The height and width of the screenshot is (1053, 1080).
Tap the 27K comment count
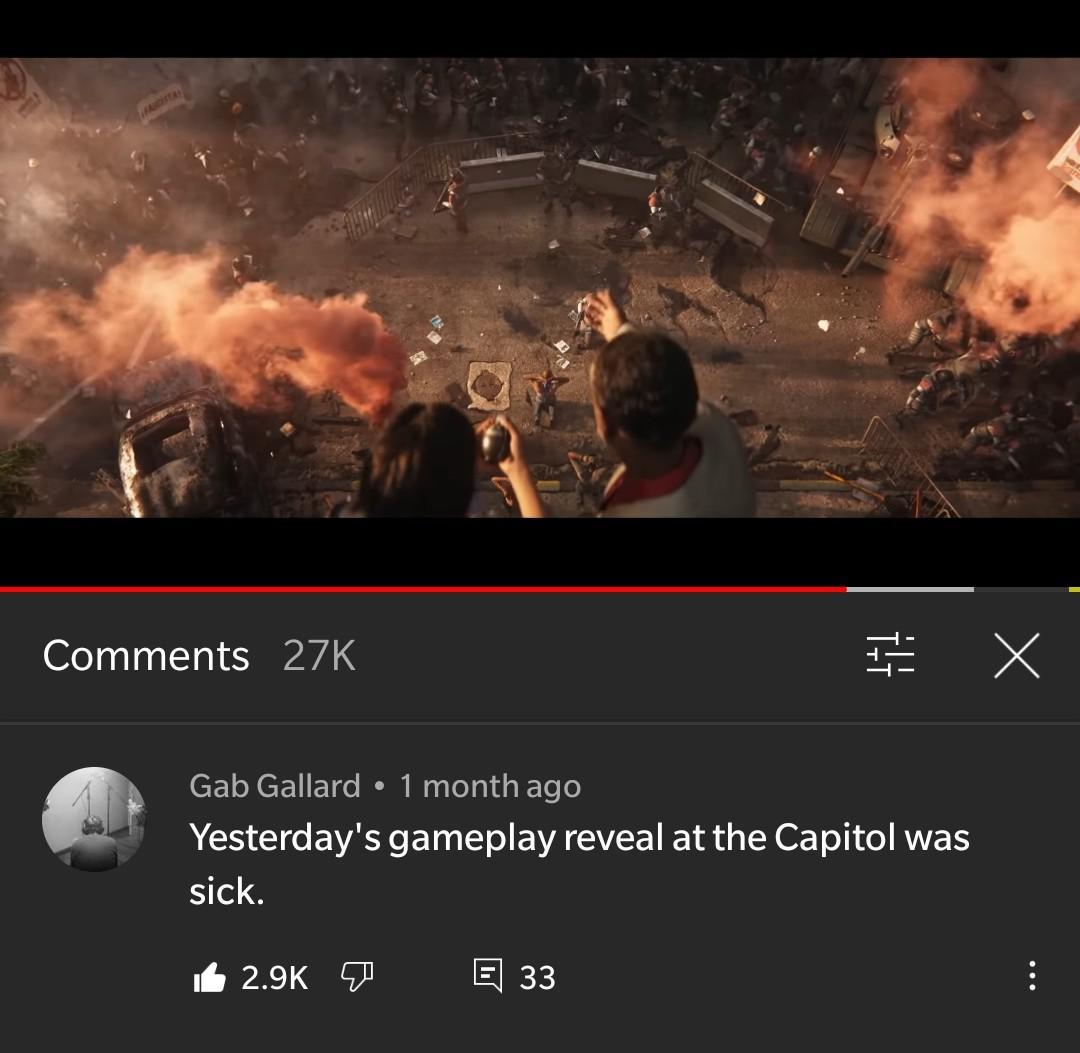320,656
